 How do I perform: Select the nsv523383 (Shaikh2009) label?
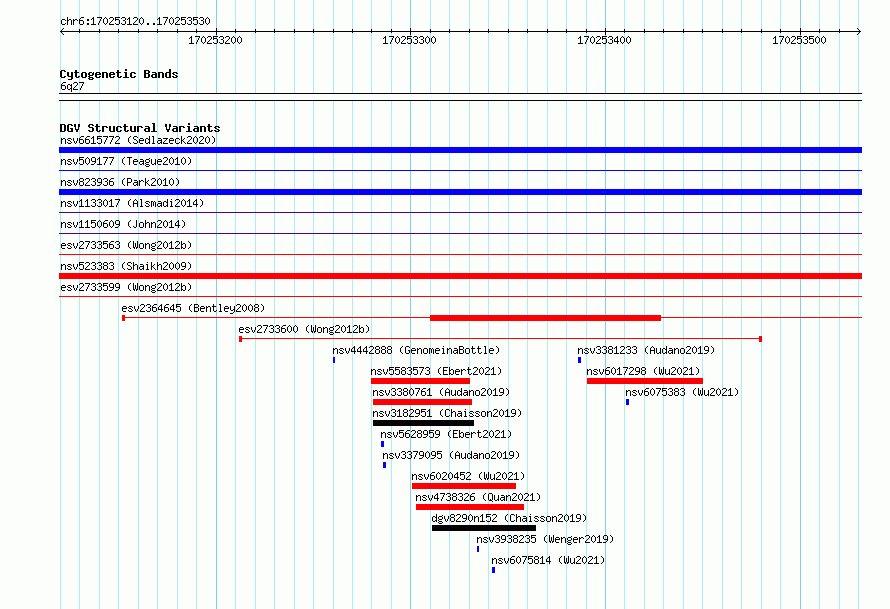tap(126, 266)
